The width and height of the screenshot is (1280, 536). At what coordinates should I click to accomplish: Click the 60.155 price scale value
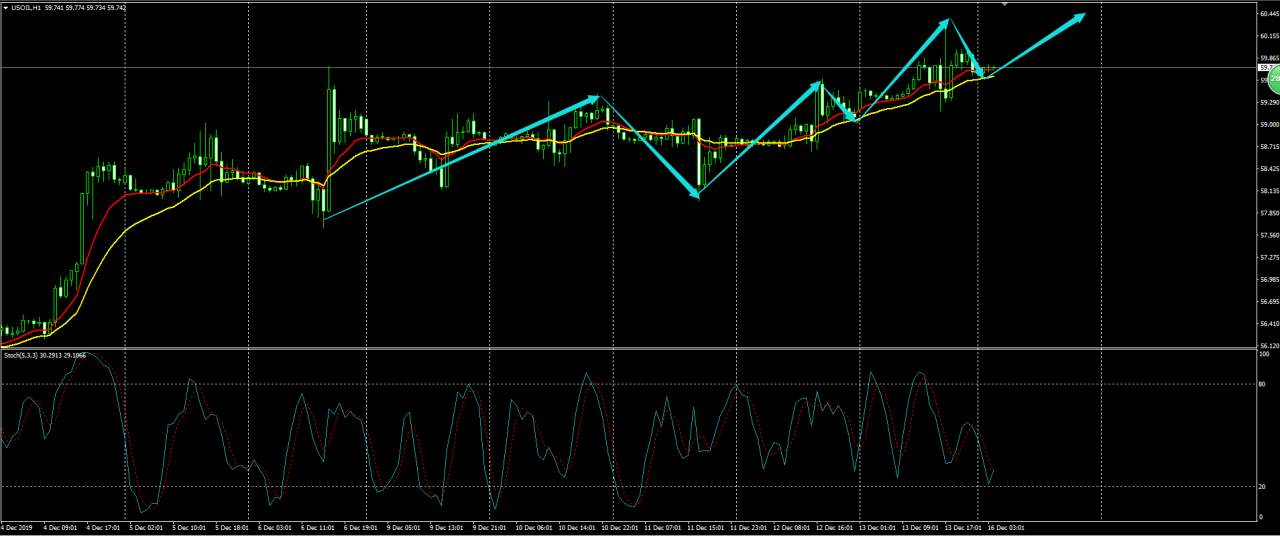click(1270, 36)
